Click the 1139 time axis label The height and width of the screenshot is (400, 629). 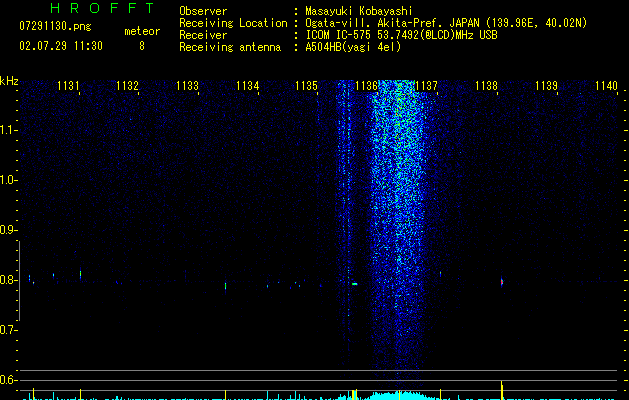[546, 86]
